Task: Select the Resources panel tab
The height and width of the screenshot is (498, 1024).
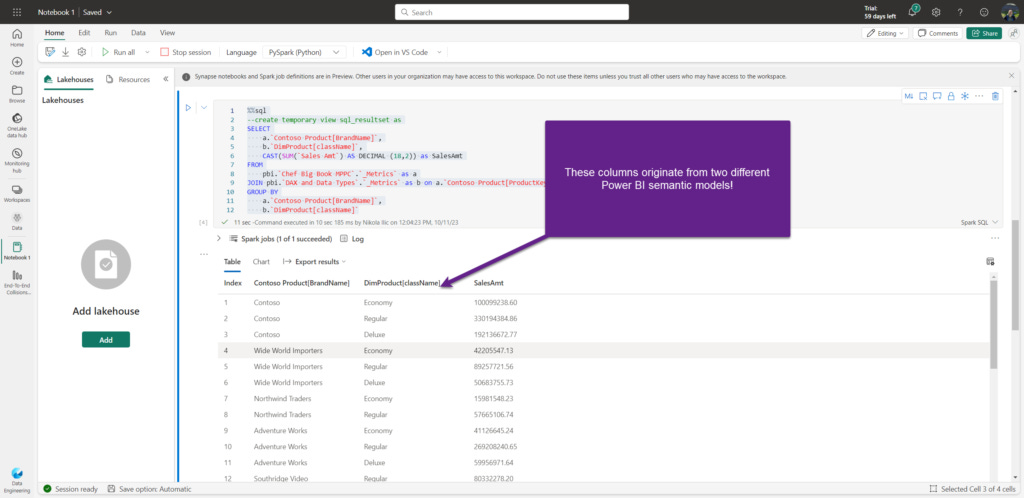Action: pos(128,79)
